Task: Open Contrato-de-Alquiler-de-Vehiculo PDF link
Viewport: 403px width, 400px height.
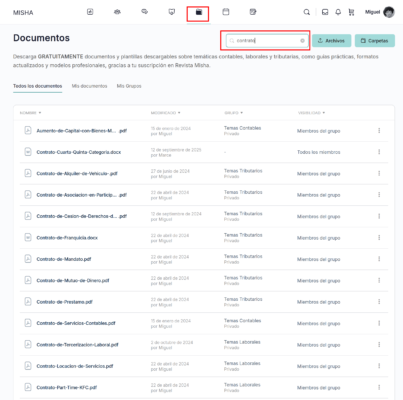Action: pos(77,173)
